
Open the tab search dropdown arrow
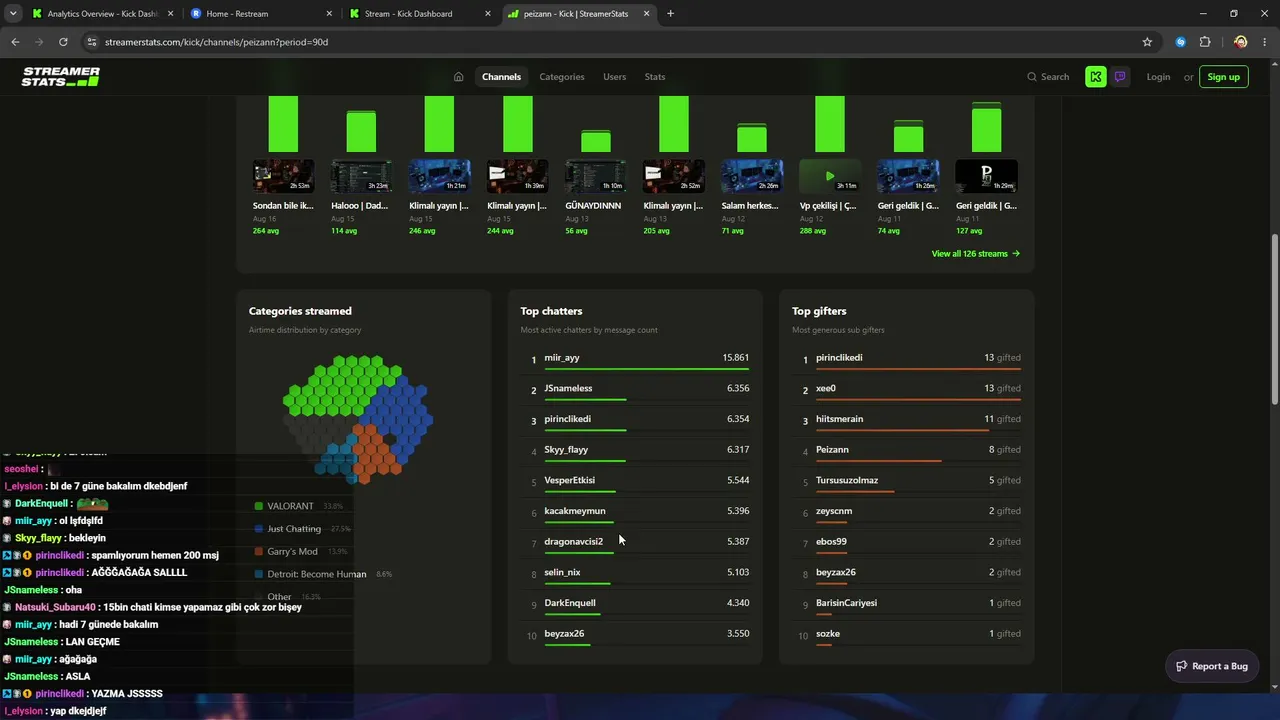click(x=13, y=14)
